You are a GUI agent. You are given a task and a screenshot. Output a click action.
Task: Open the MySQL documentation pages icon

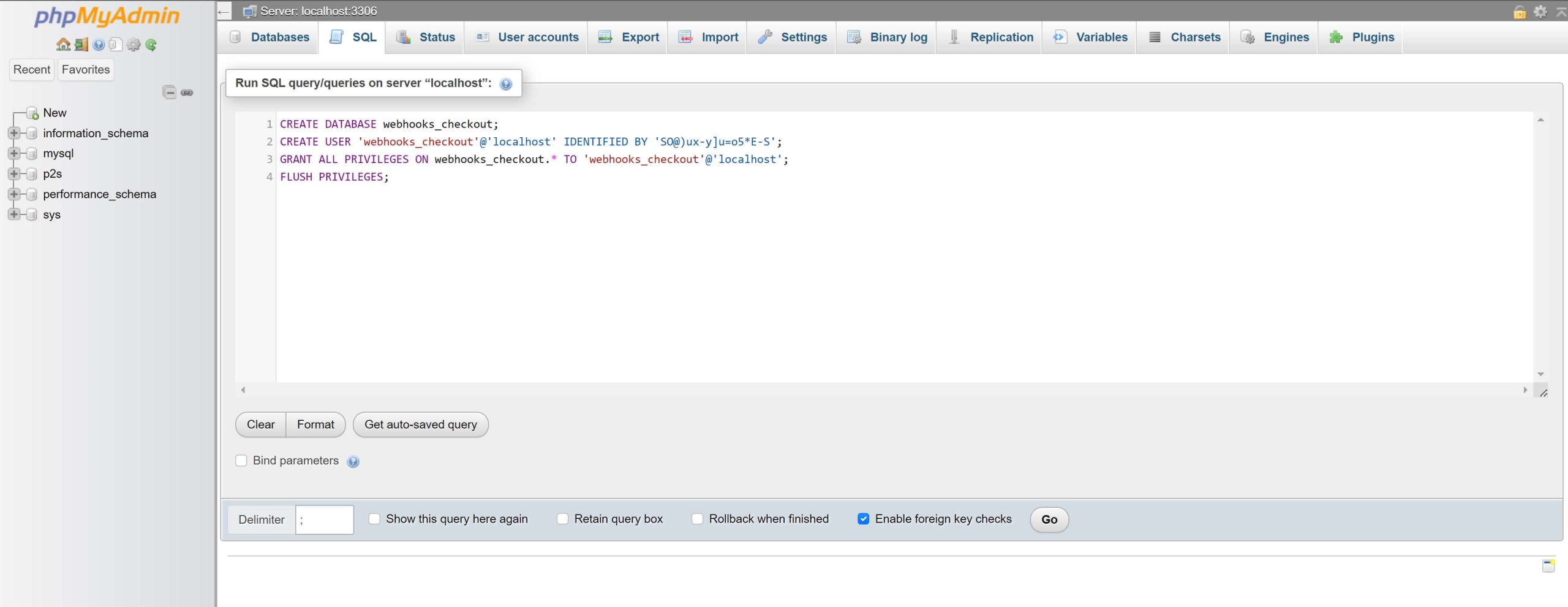116,45
